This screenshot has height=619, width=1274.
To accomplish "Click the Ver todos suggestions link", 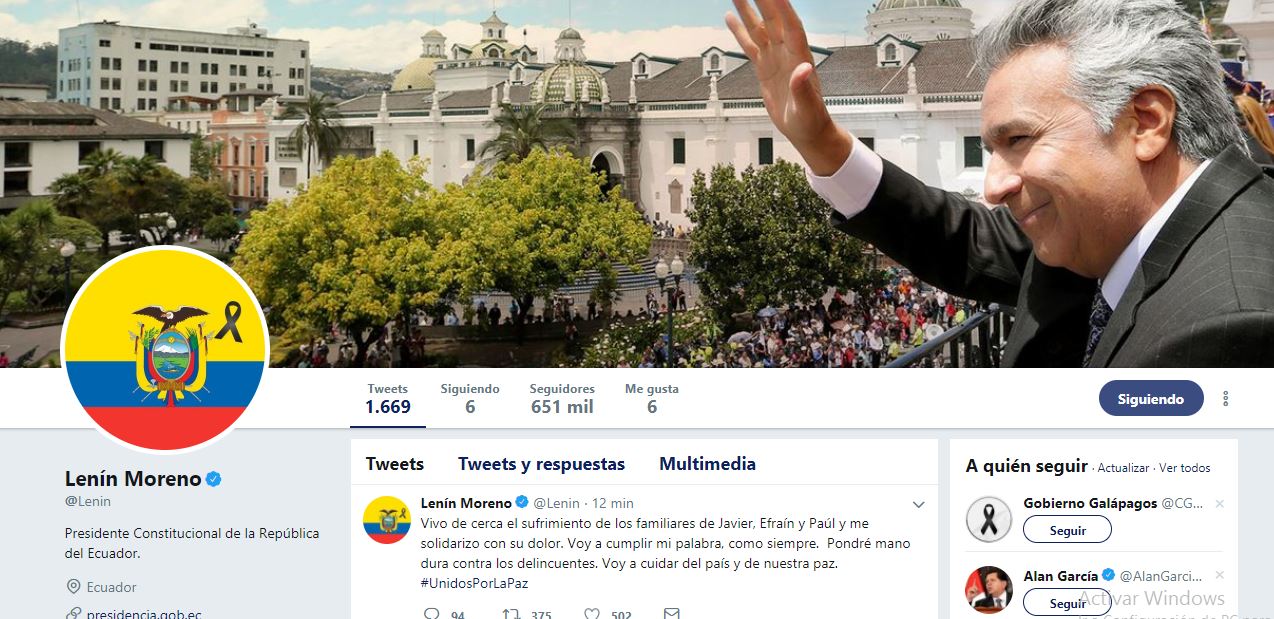I will [x=1184, y=468].
